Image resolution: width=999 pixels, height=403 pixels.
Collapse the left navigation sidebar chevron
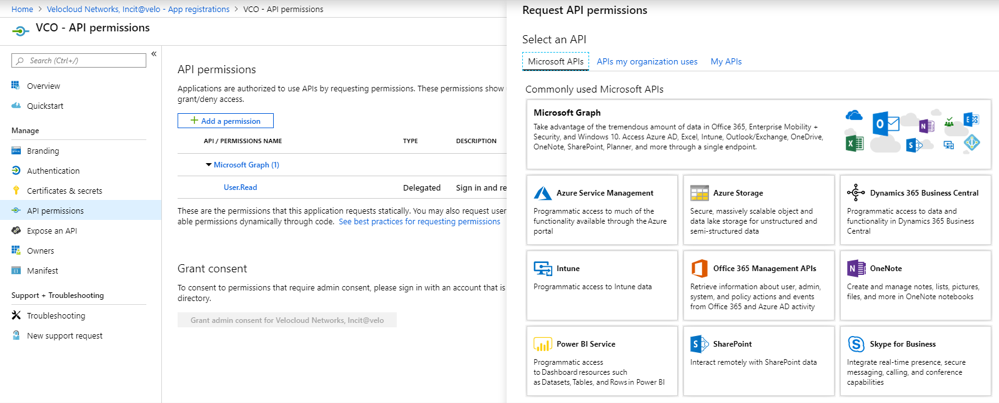click(x=154, y=54)
